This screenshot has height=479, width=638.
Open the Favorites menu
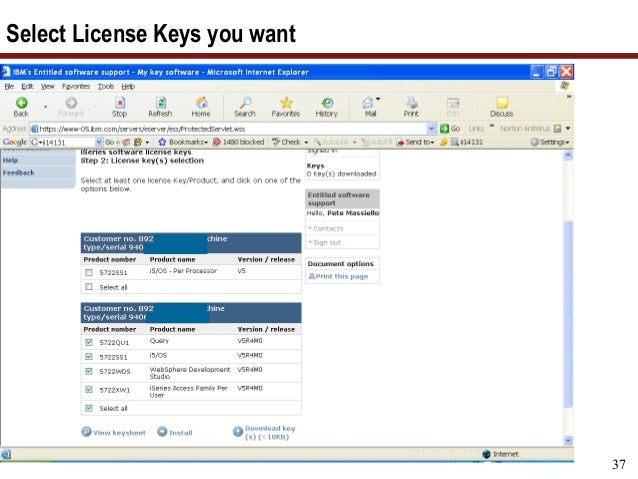pyautogui.click(x=76, y=86)
